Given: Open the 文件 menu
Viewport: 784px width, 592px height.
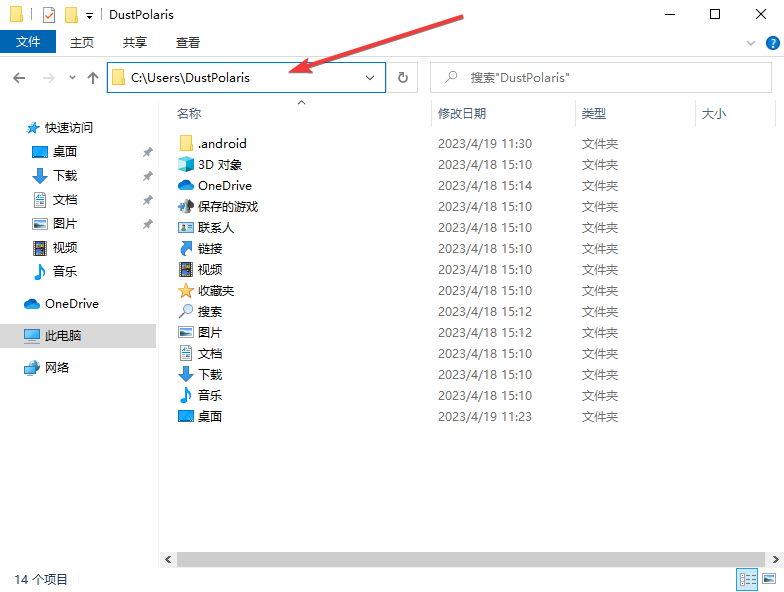Looking at the screenshot, I should [28, 42].
